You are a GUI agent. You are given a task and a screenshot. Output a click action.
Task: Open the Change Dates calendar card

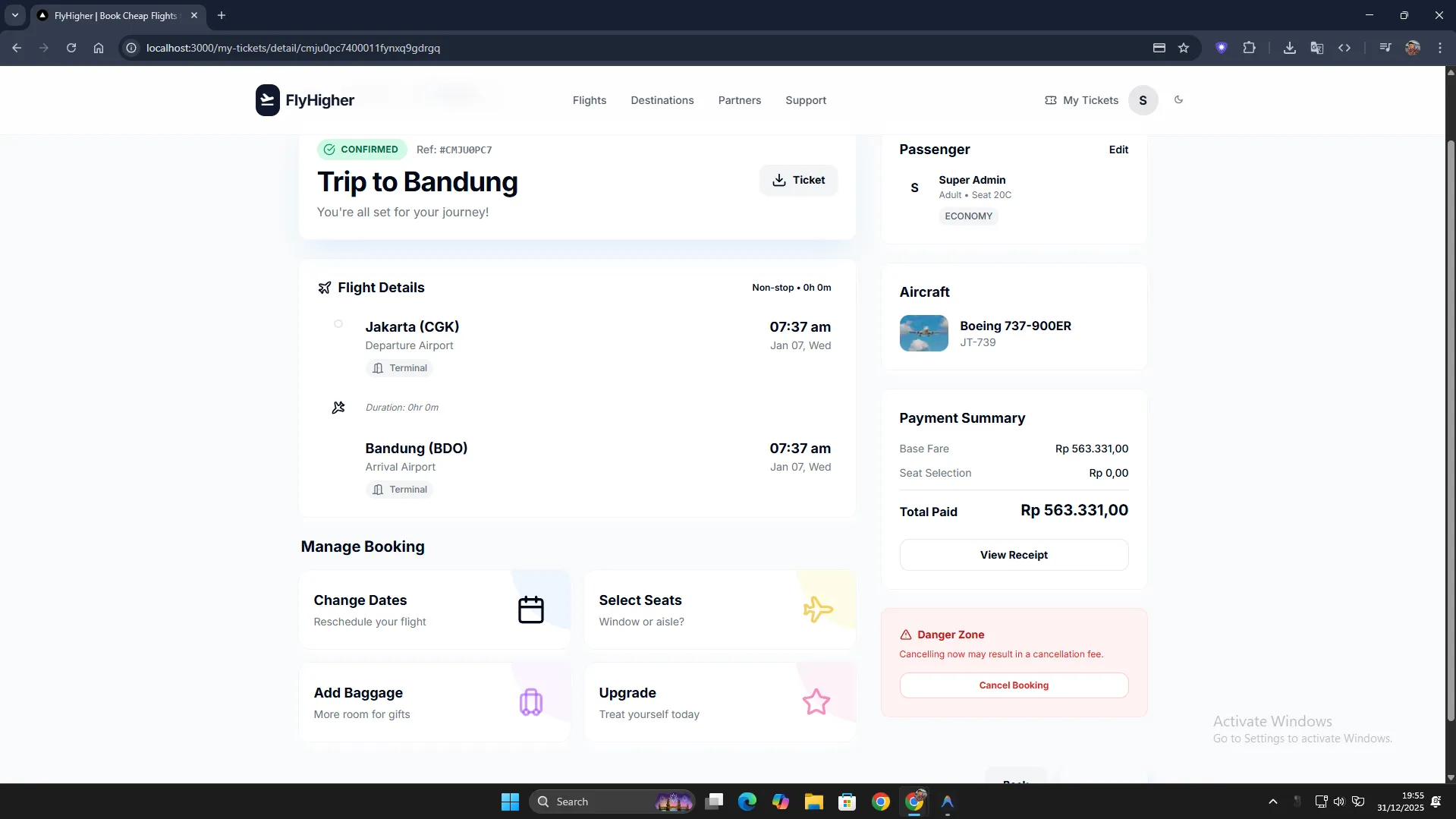pos(434,610)
